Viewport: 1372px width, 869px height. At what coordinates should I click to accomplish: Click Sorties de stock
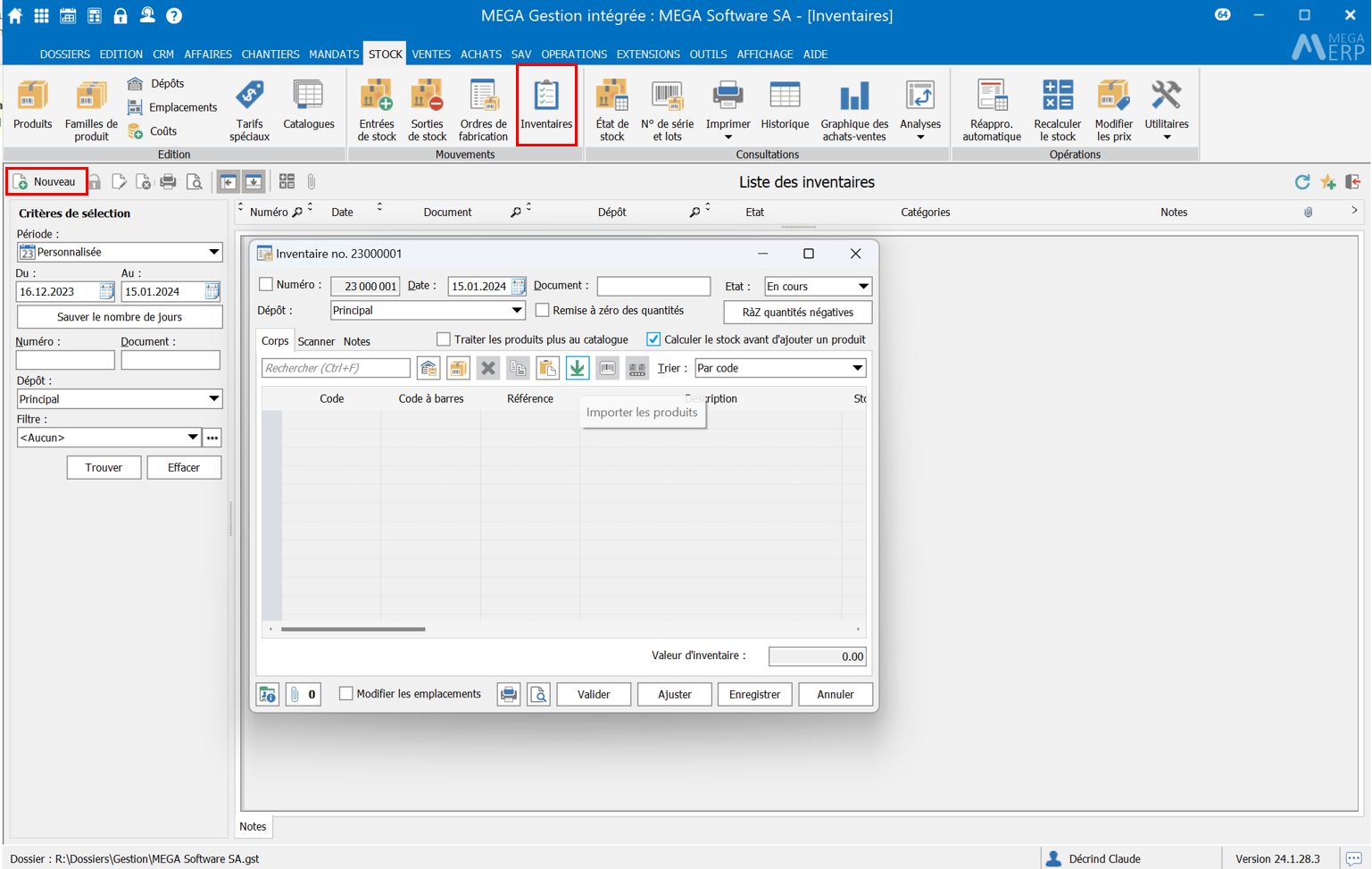pos(427,111)
